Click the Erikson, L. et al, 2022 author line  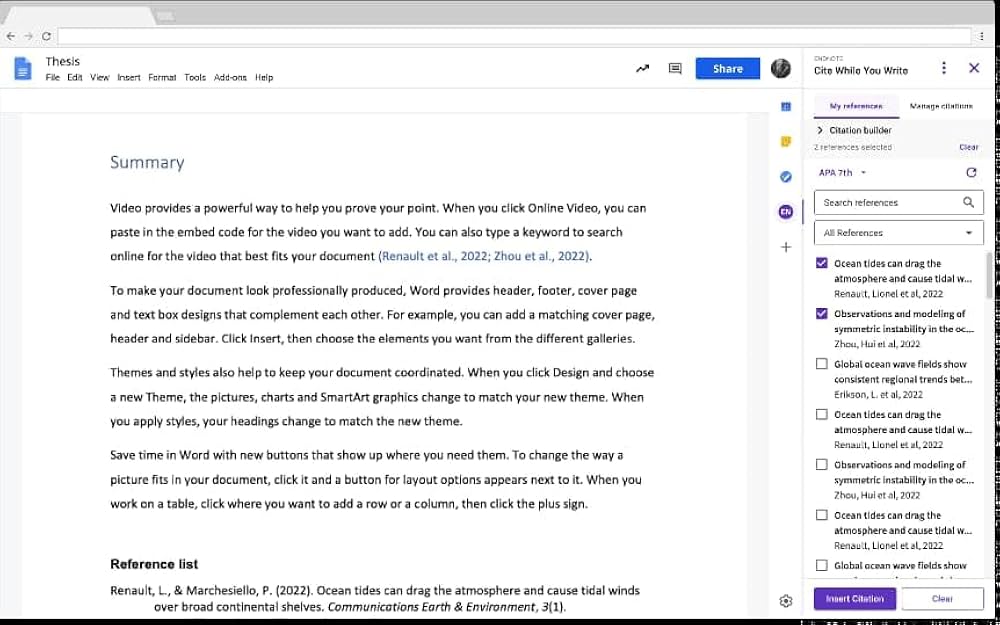878,395
